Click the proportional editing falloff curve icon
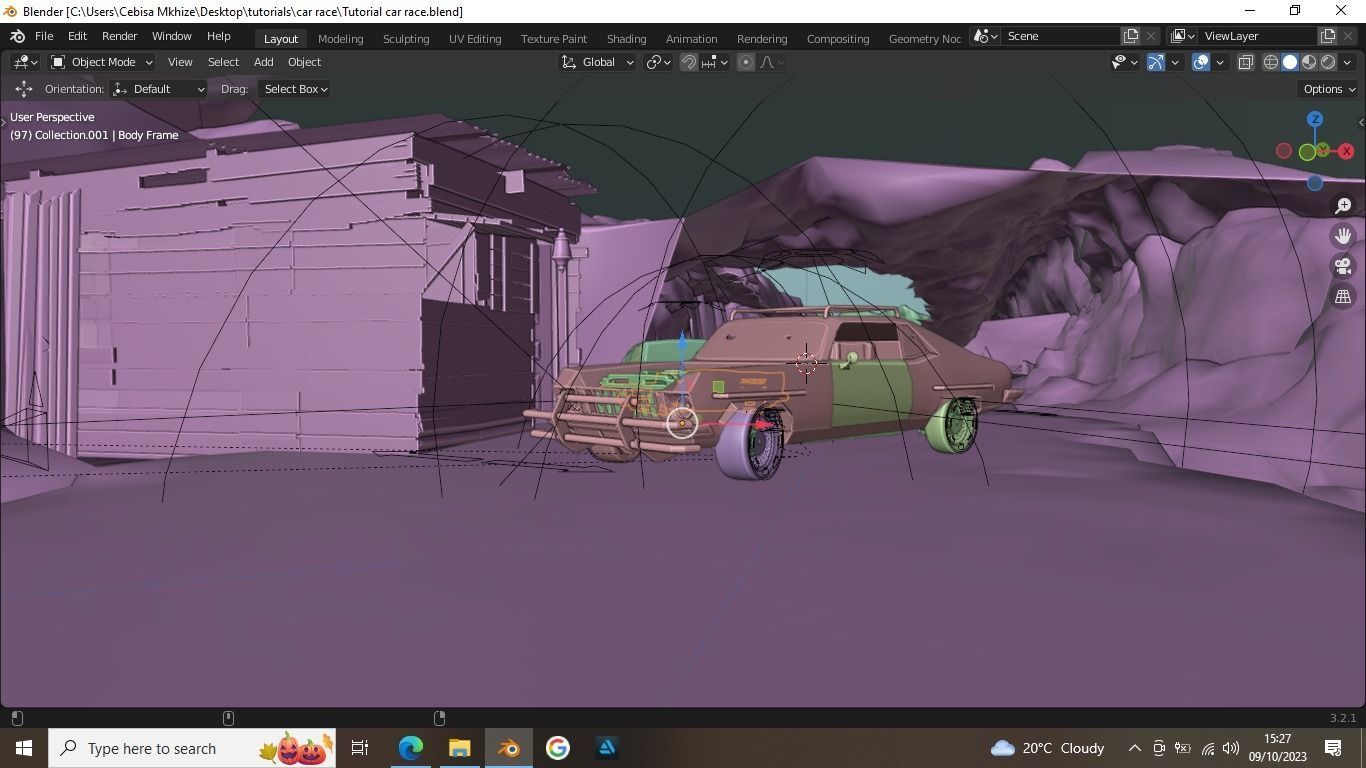 coord(772,62)
